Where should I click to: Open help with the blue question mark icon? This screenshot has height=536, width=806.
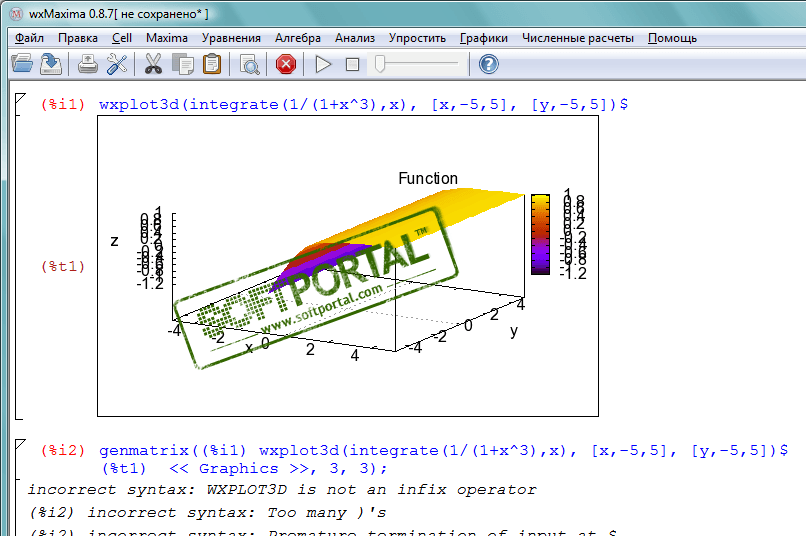pos(488,64)
